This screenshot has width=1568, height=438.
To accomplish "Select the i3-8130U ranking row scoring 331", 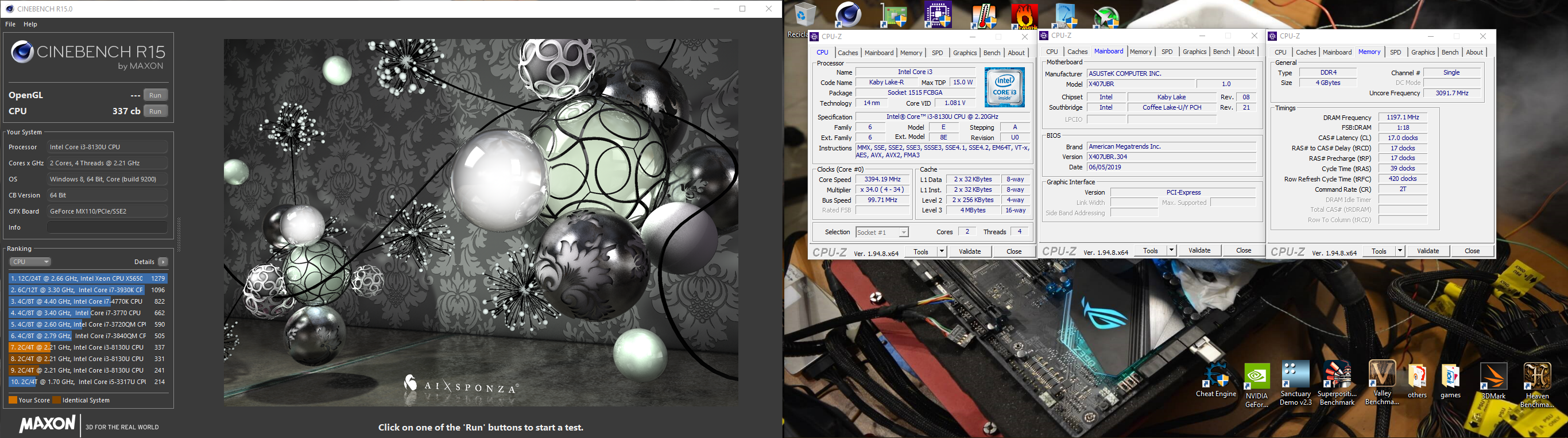I will (x=88, y=359).
